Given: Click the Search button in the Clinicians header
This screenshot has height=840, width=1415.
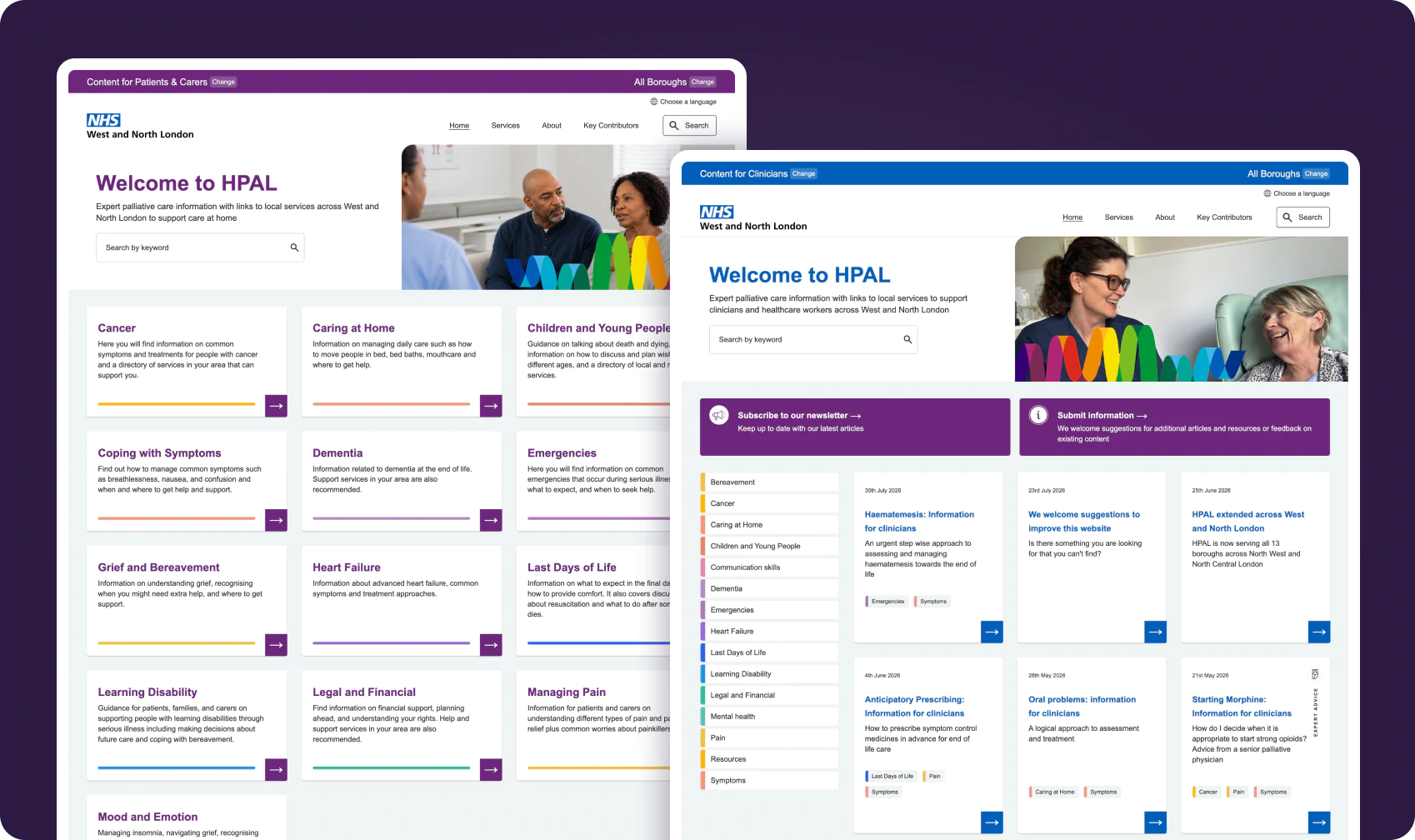Looking at the screenshot, I should tap(1302, 217).
